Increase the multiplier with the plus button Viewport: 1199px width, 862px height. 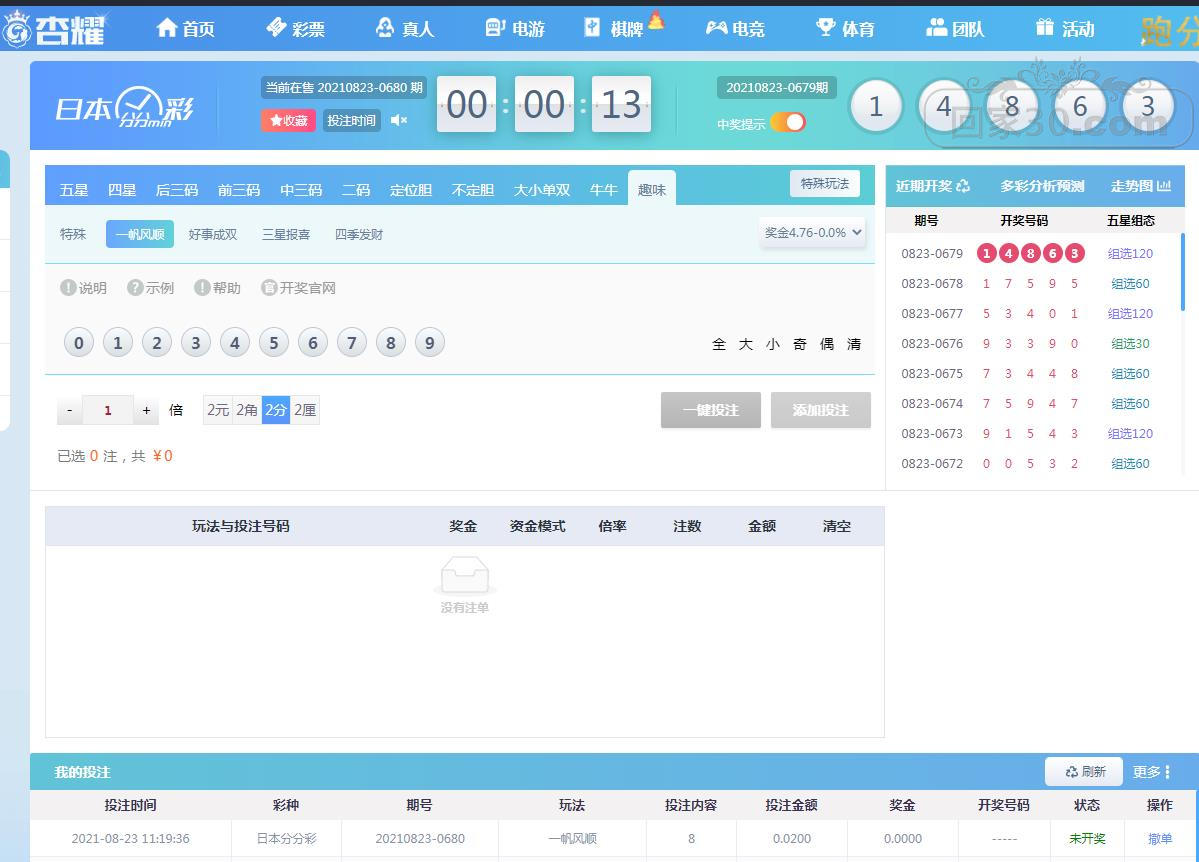point(146,410)
